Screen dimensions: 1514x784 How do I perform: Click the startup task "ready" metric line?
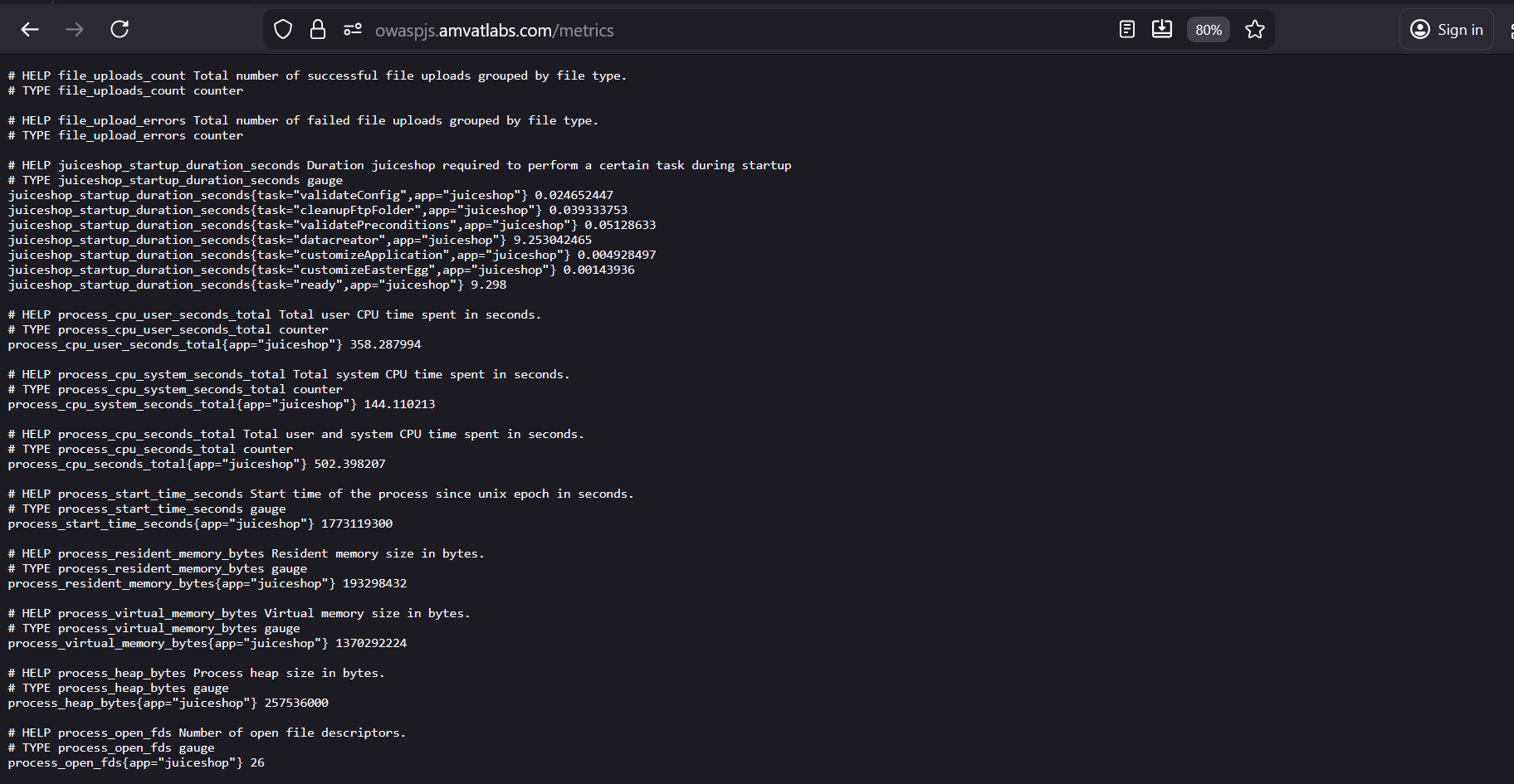(x=257, y=285)
